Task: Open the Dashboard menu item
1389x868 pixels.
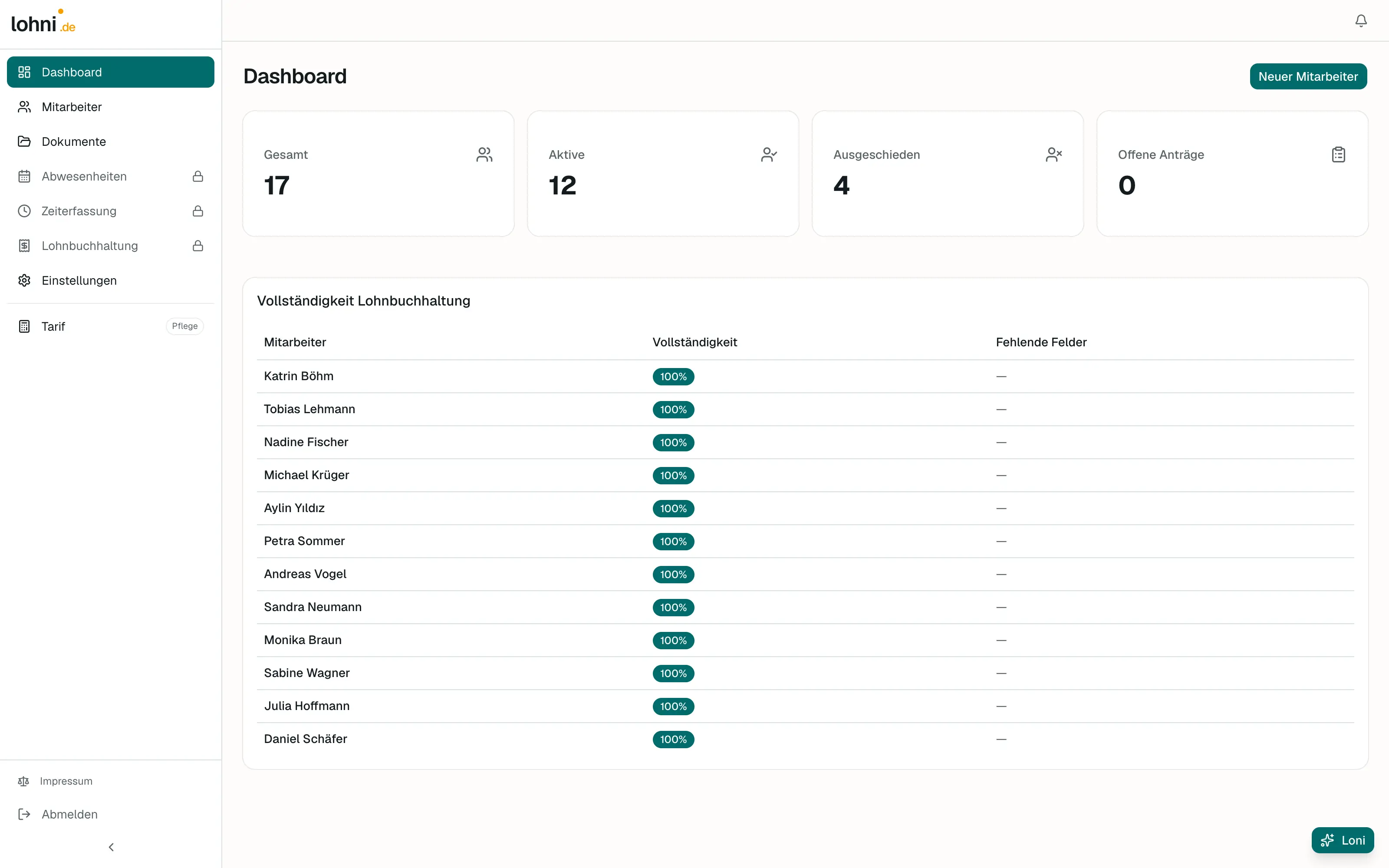Action: [110, 72]
